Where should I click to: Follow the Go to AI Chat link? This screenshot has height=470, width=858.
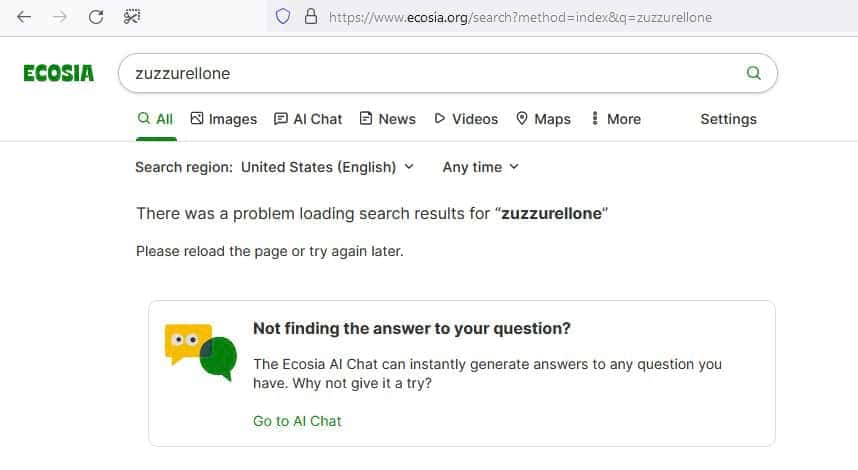297,421
